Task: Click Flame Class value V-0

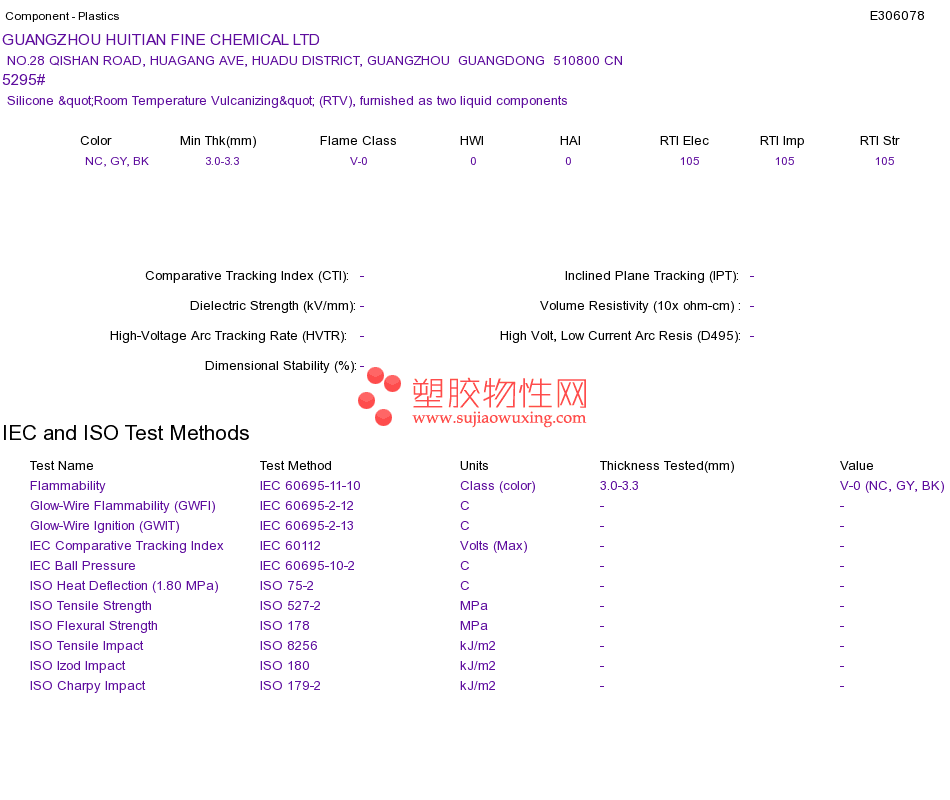Action: tap(359, 161)
